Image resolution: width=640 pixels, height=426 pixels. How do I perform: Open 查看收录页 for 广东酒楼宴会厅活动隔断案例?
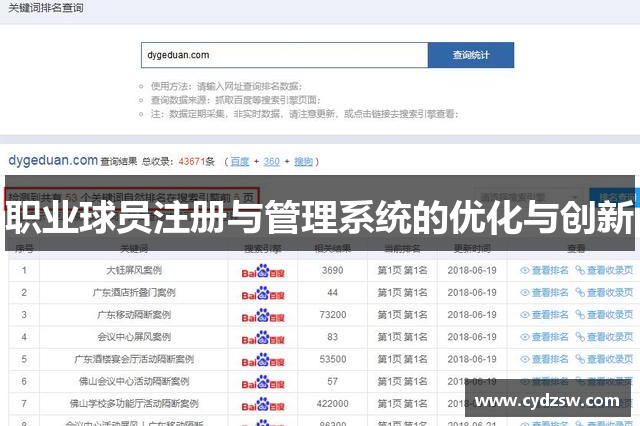click(x=604, y=359)
